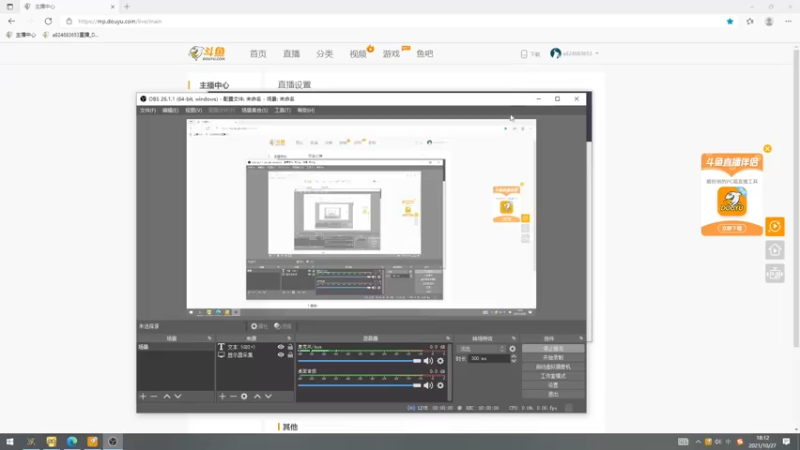Toggle the lock on the 显示器采集 source
Screen dimensions: 800x450
(x=290, y=355)
